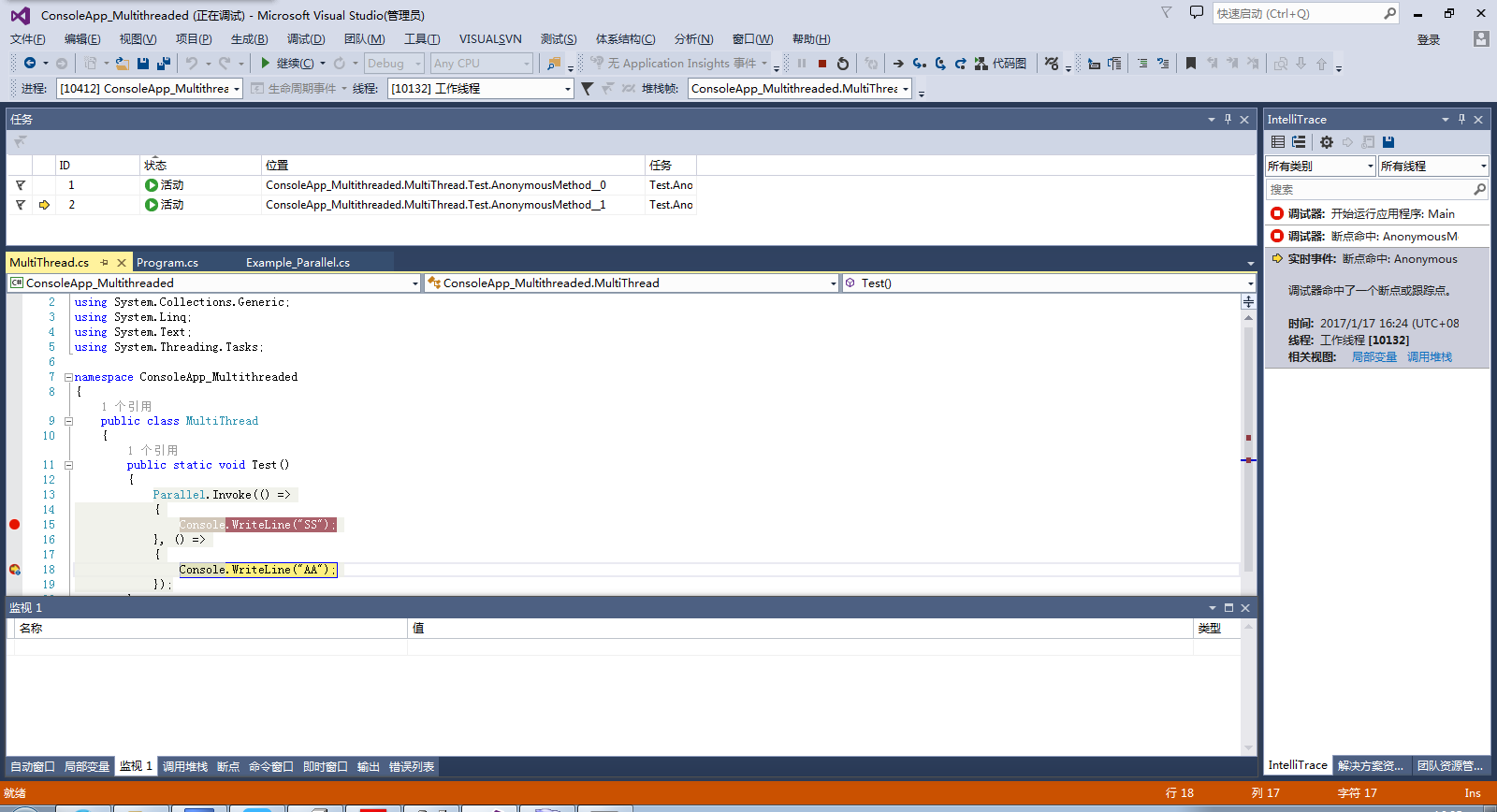Toggle the current breakpoint on line 18
Screen dimensions: 1497x812
pos(14,569)
